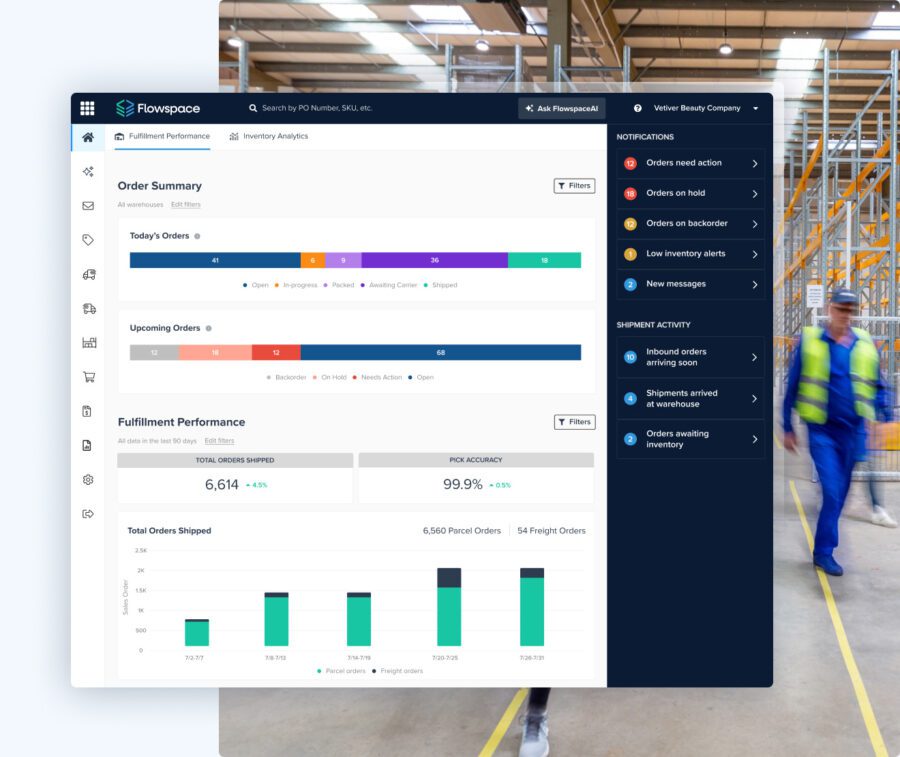The height and width of the screenshot is (757, 900).
Task: Expand the Low inventory alerts row
Action: (690, 254)
